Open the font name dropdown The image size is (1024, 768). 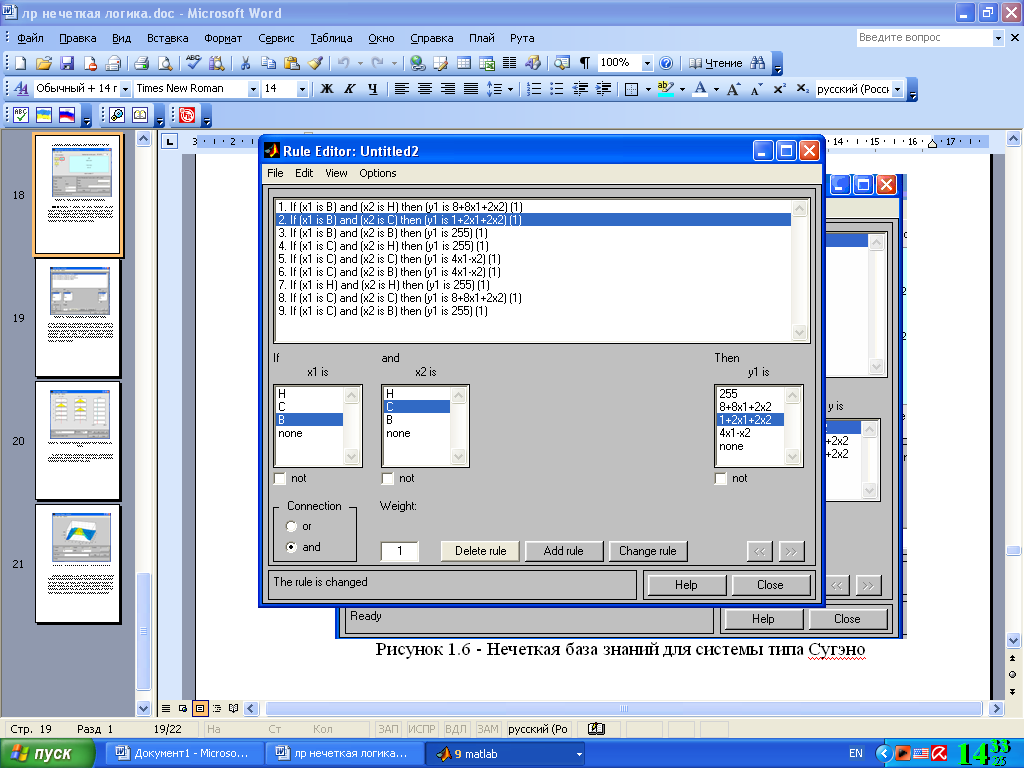253,89
